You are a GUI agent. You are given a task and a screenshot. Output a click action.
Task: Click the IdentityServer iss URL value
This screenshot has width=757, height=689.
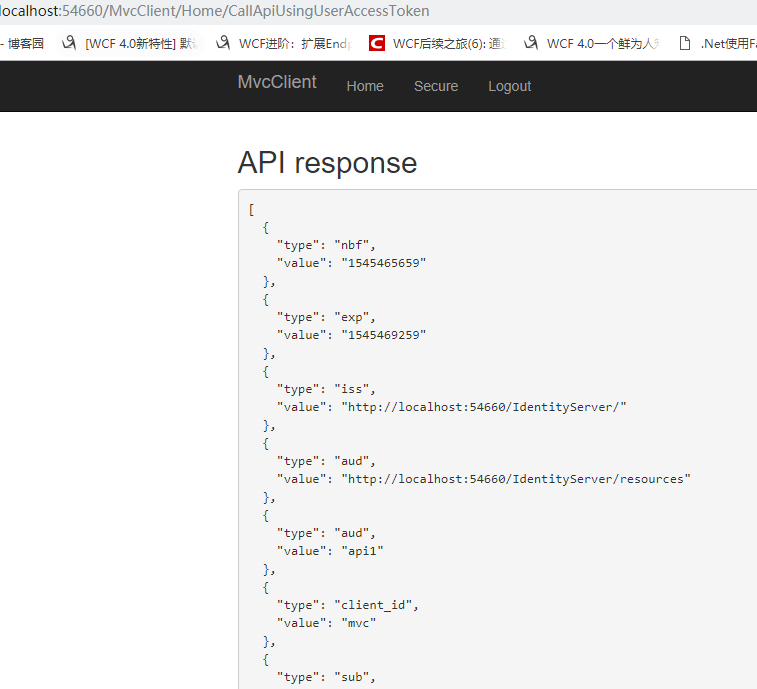(x=485, y=407)
